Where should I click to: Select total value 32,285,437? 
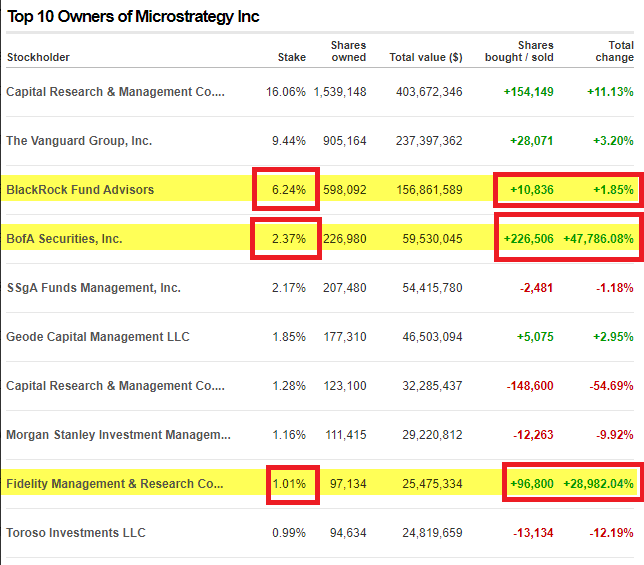[x=432, y=386]
